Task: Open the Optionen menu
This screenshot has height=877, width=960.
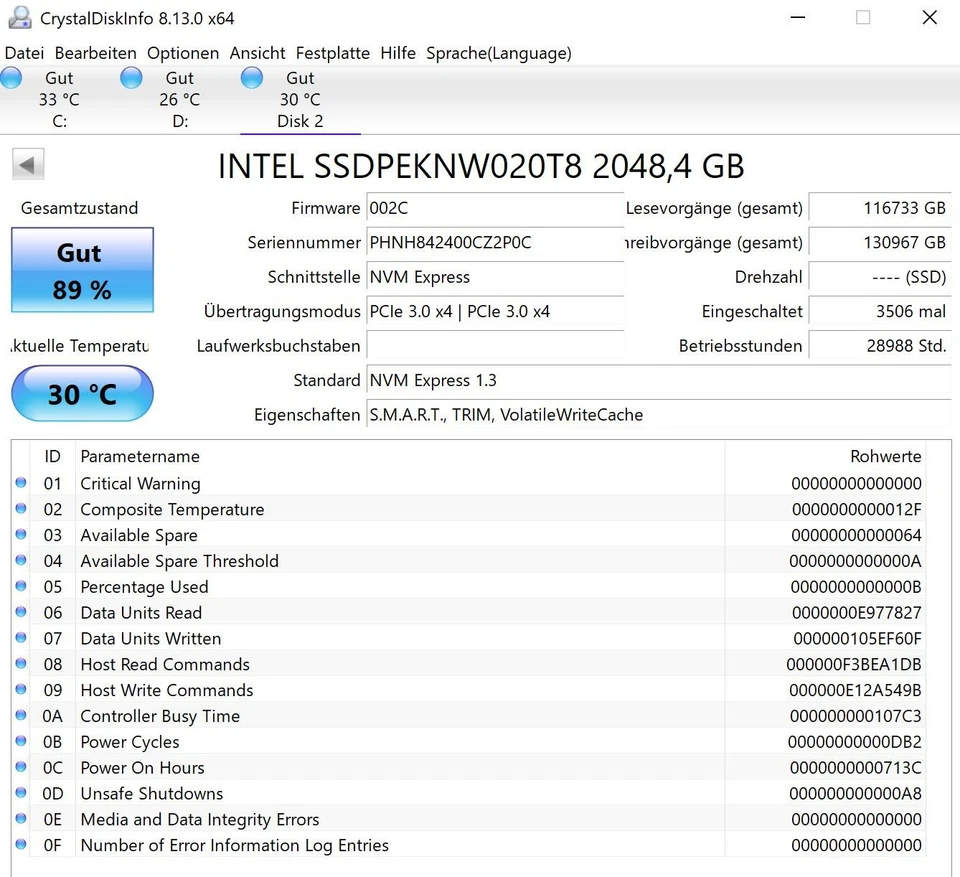Action: [183, 53]
